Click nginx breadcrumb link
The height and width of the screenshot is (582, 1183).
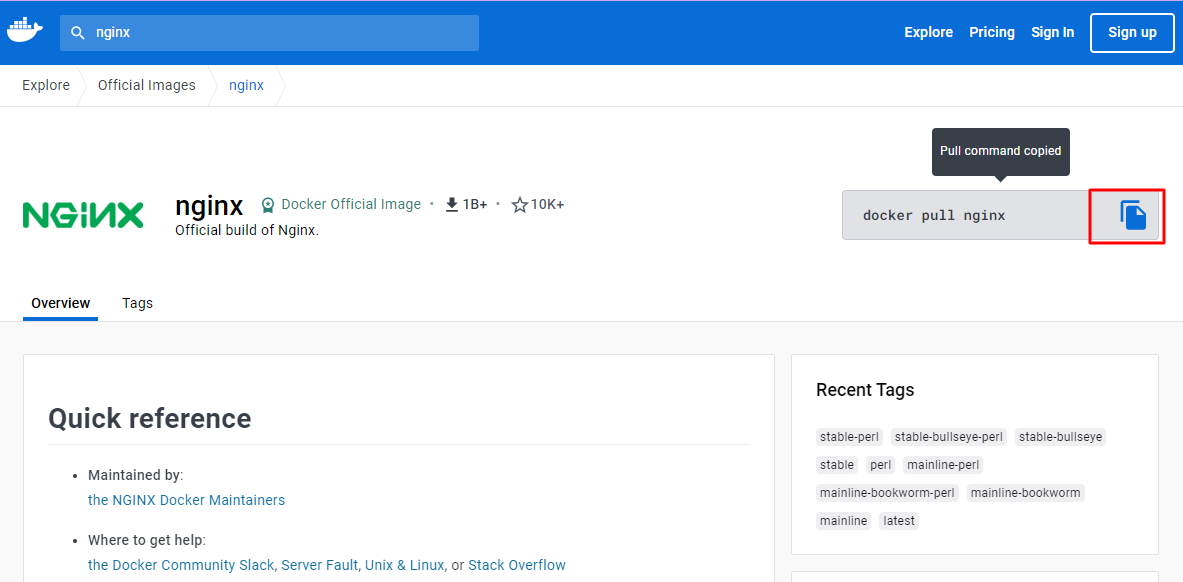(247, 85)
